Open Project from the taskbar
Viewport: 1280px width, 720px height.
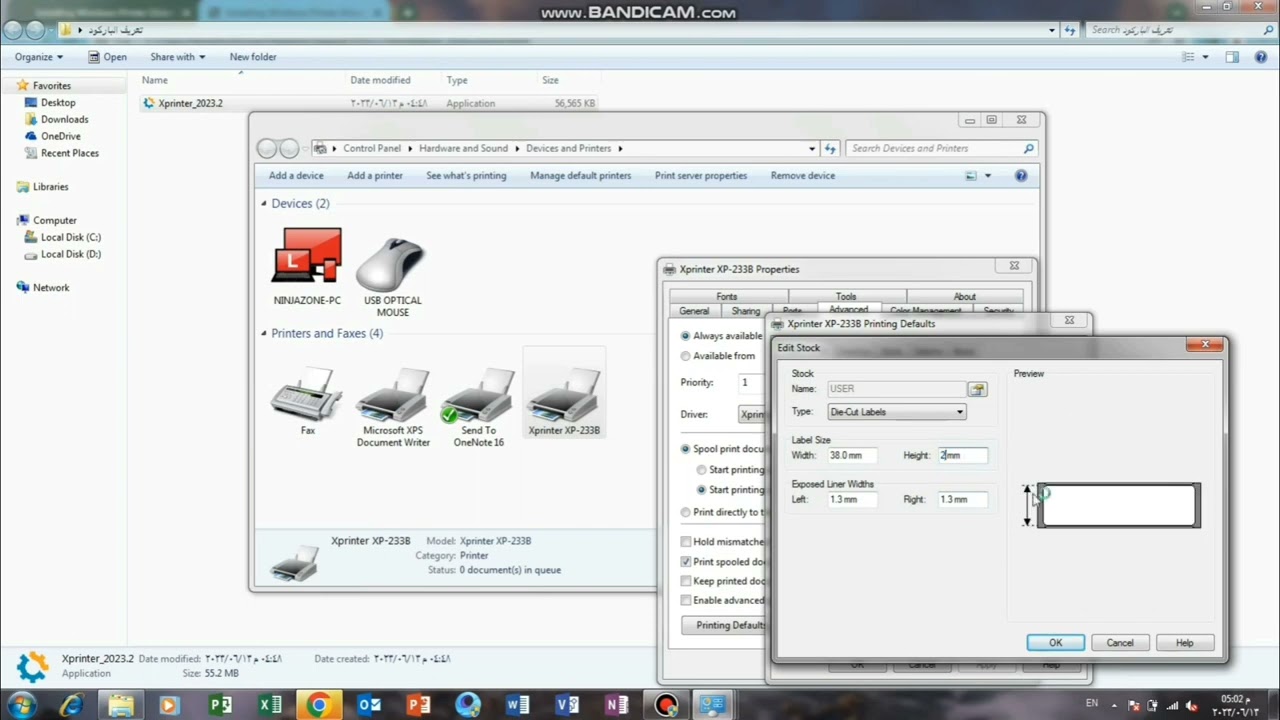(220, 705)
